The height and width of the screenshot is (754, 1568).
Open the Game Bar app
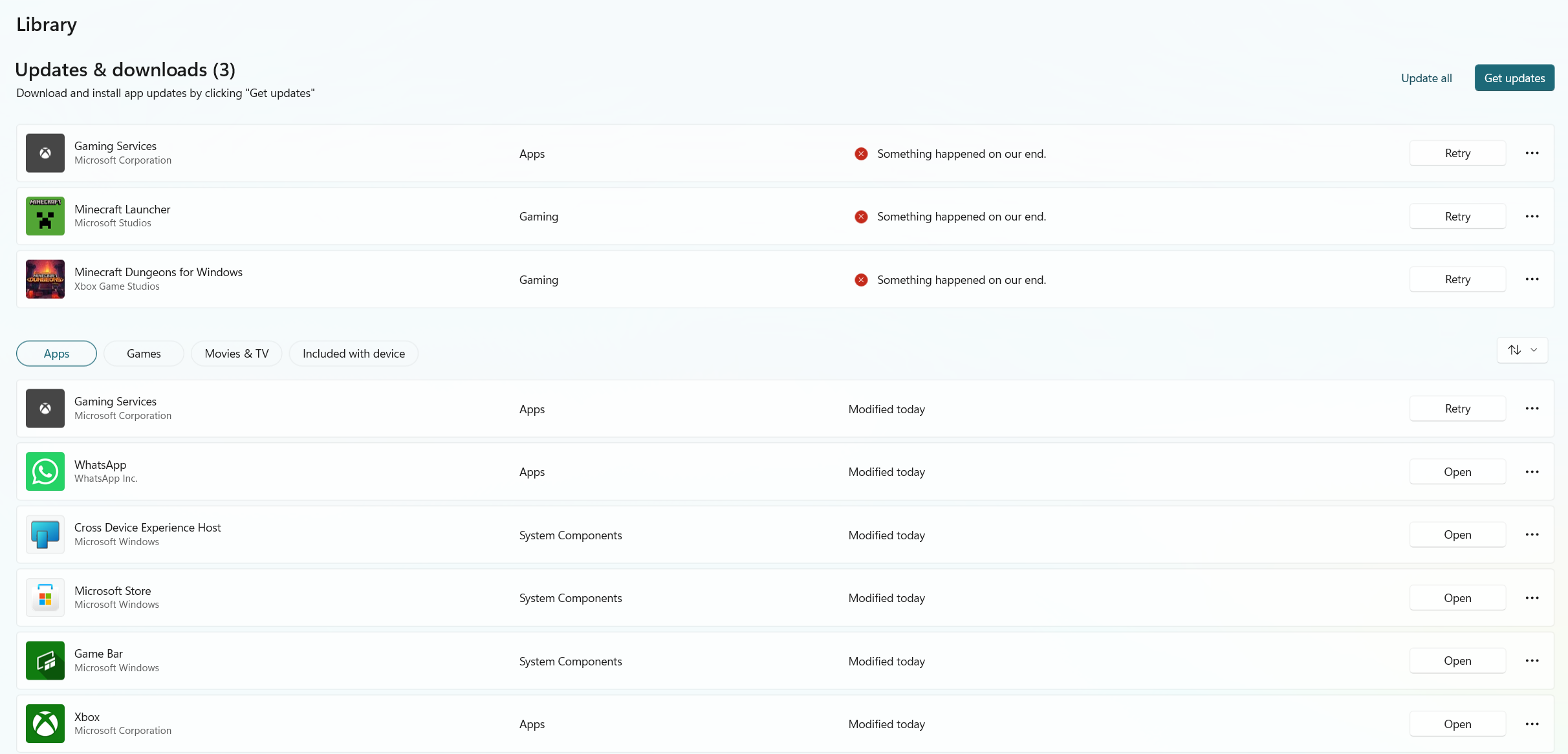(x=1457, y=660)
